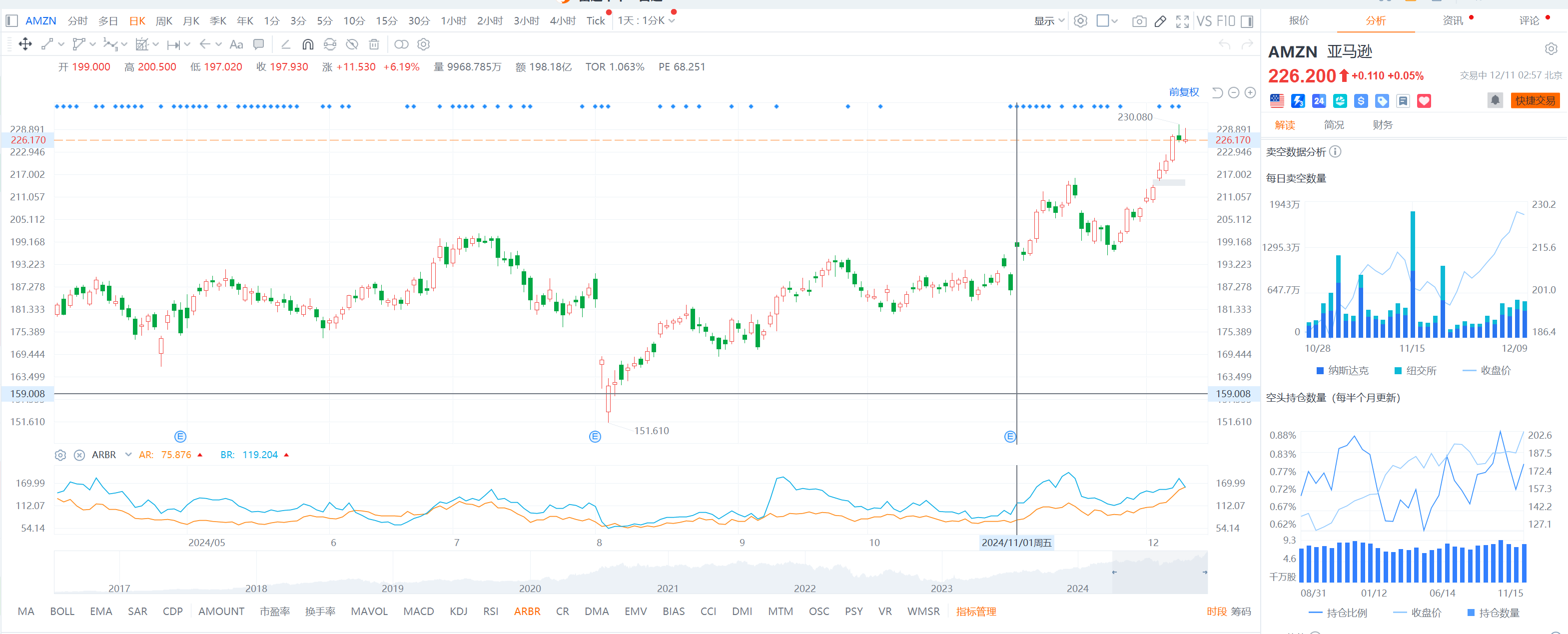The image size is (1568, 634).
Task: Select the move crosshair tool
Action: [x=25, y=44]
